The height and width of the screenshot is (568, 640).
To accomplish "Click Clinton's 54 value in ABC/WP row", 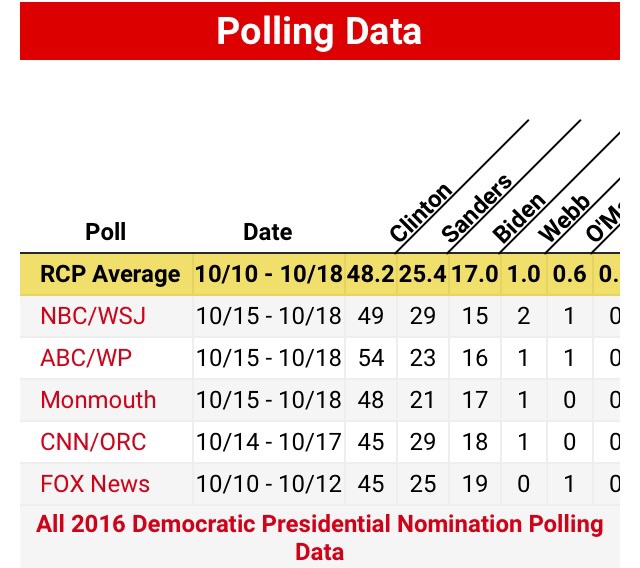I will click(371, 358).
